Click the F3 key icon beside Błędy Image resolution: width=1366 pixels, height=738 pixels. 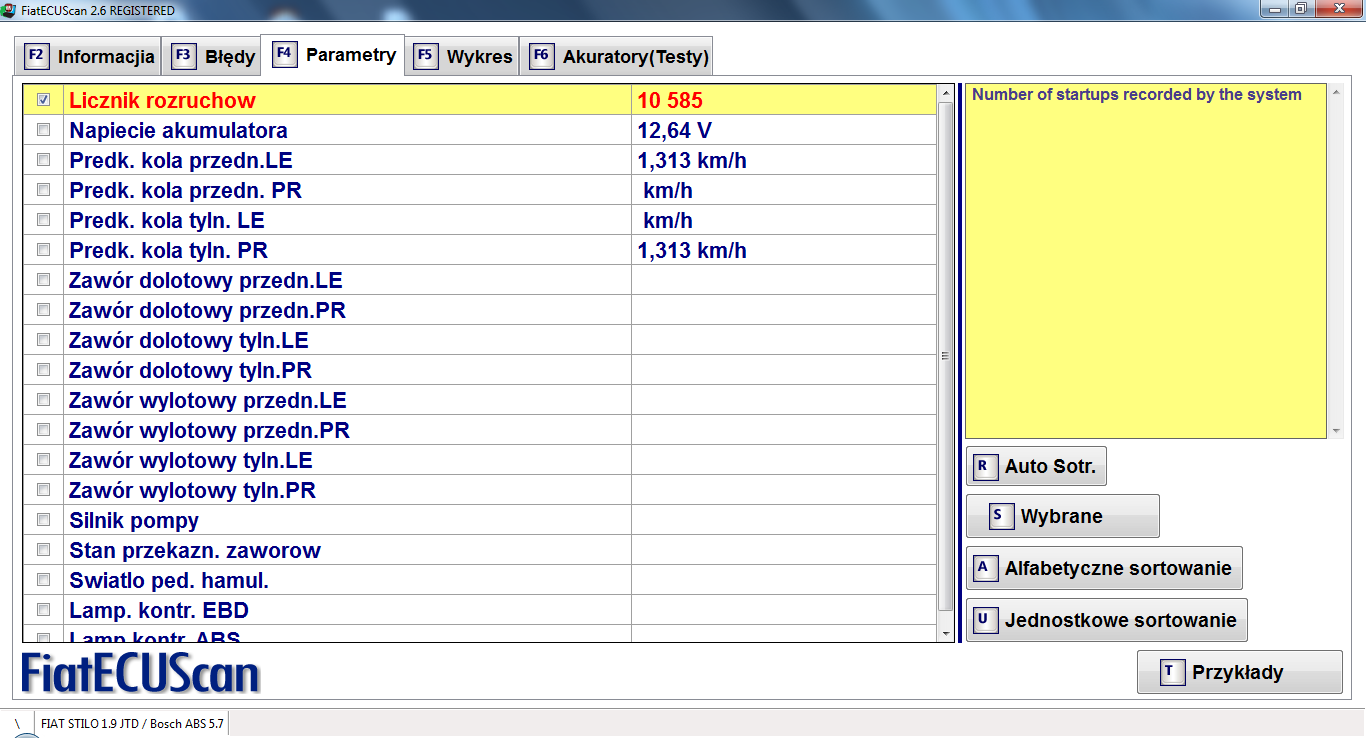[183, 56]
